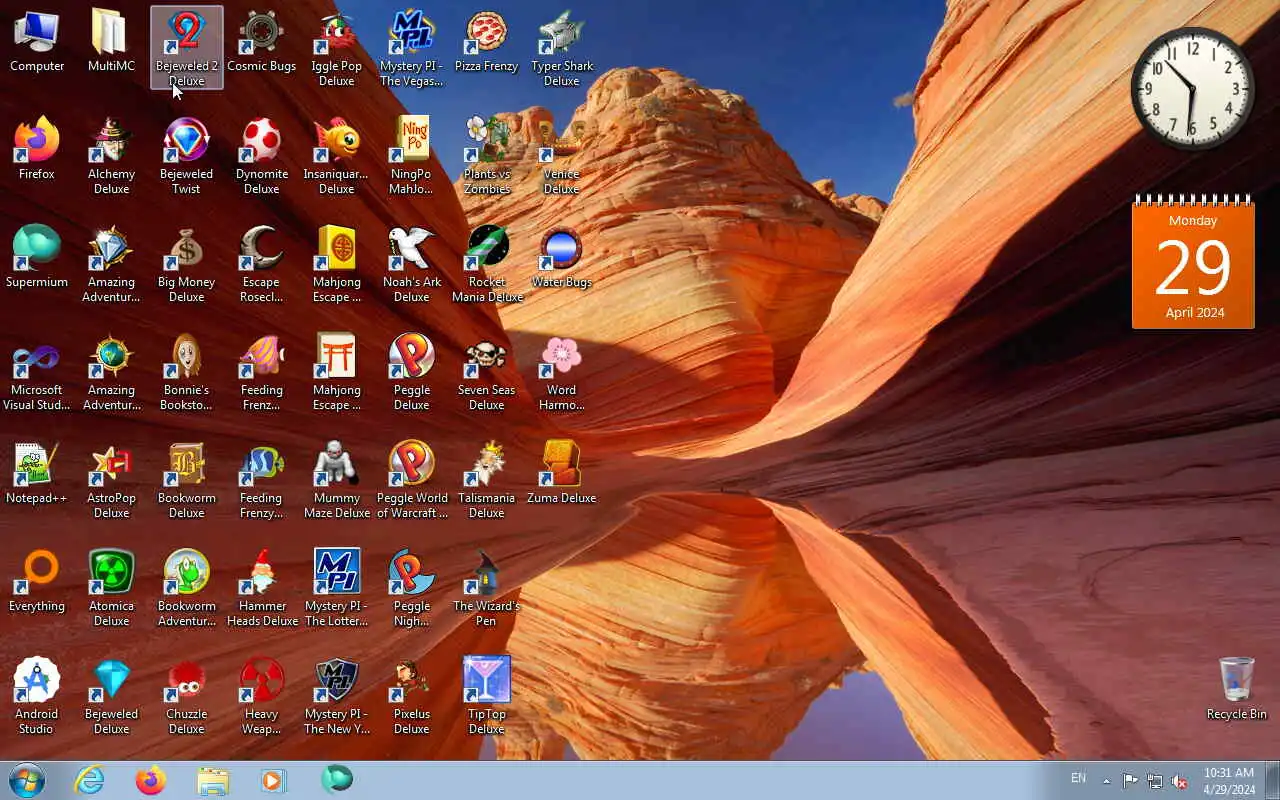Launch Firefox from the taskbar
The width and height of the screenshot is (1280, 800).
(x=151, y=780)
